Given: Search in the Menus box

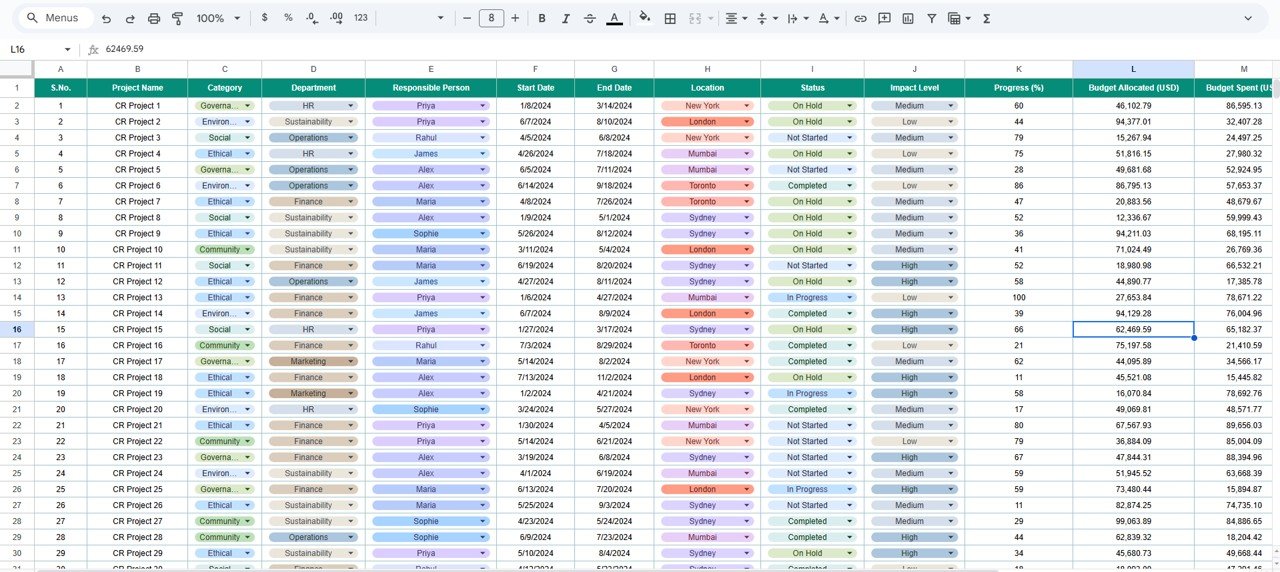Looking at the screenshot, I should 60,18.
